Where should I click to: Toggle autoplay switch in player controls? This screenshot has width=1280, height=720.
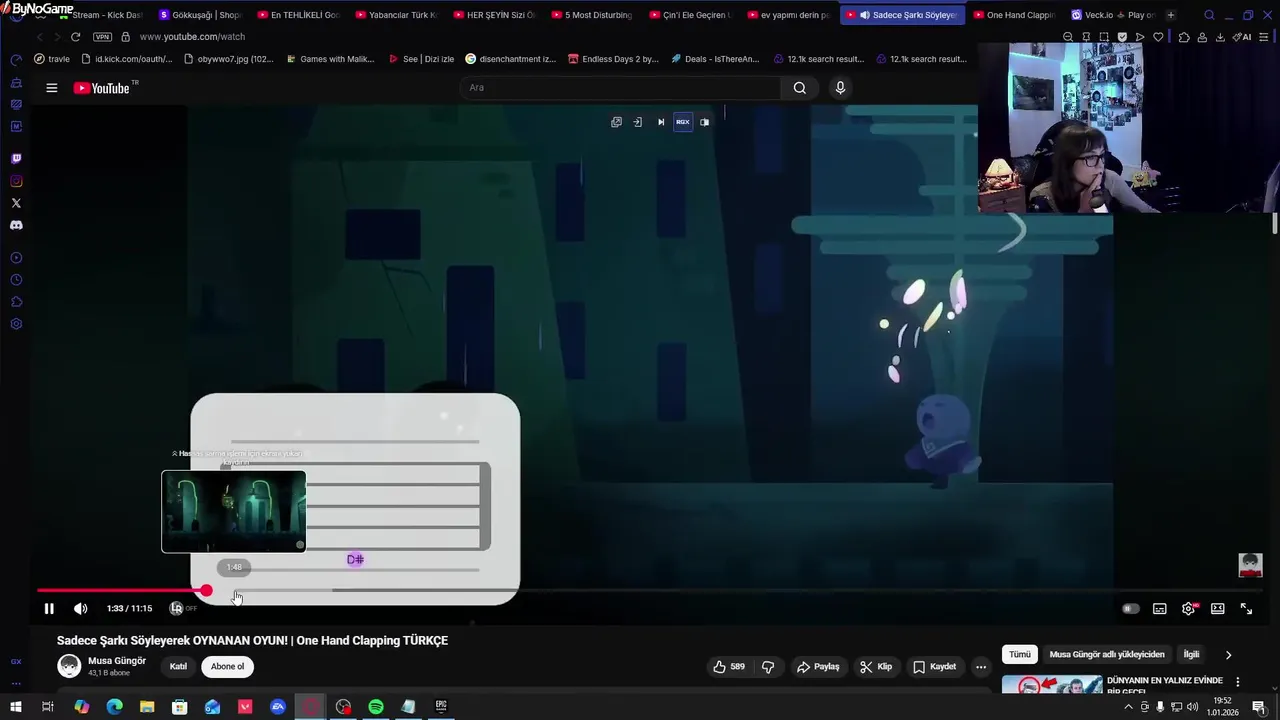point(1130,608)
